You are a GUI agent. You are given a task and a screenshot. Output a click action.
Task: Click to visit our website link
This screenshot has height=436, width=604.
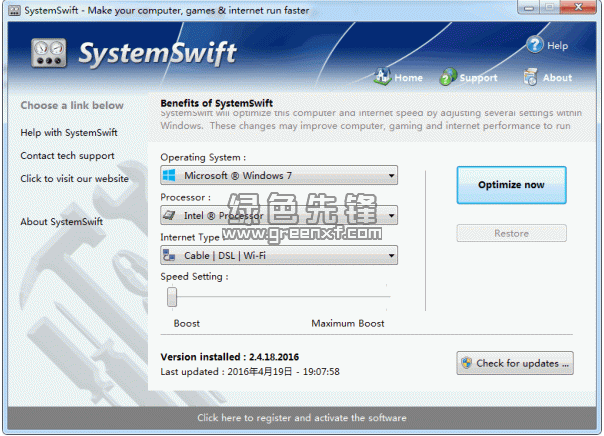coord(74,179)
